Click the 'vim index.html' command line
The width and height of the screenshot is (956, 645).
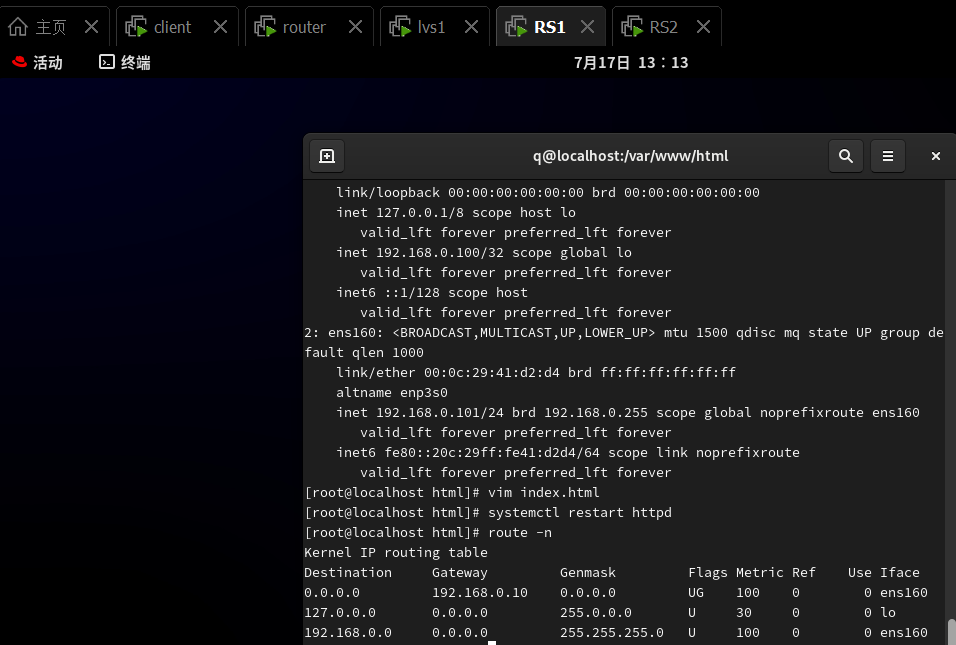[x=452, y=493]
